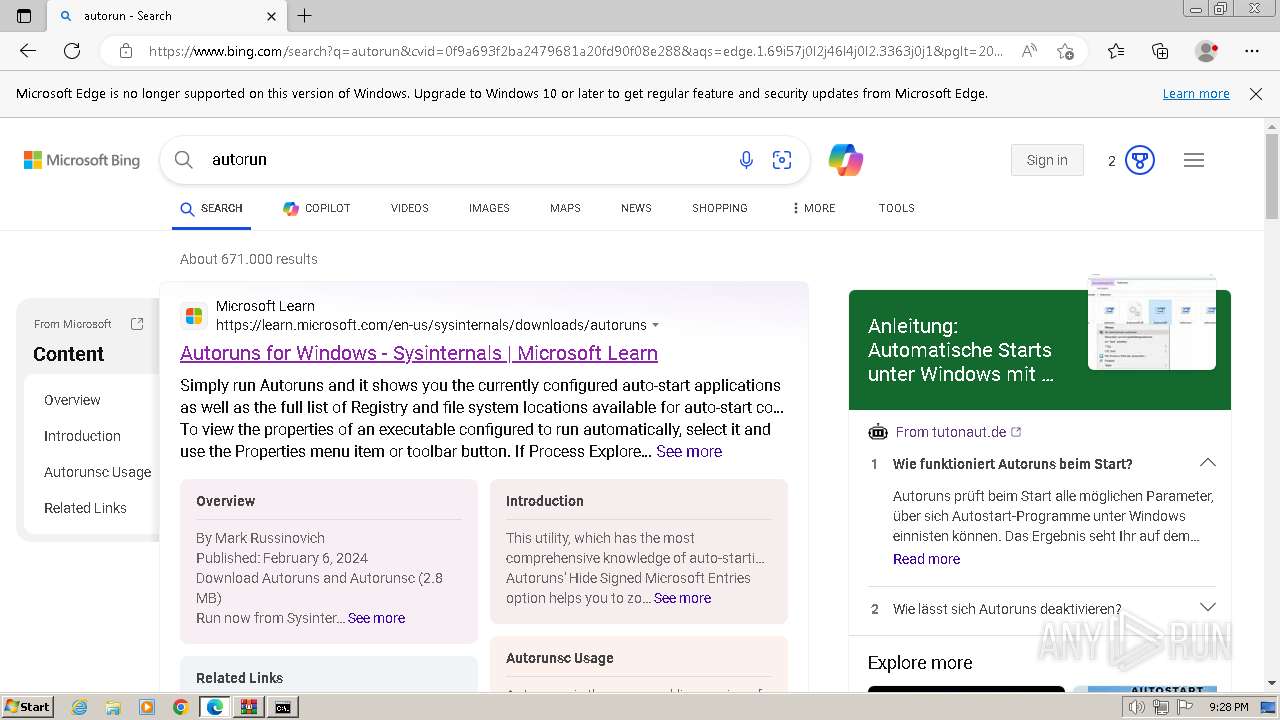Open the Collections icon

(x=1160, y=51)
